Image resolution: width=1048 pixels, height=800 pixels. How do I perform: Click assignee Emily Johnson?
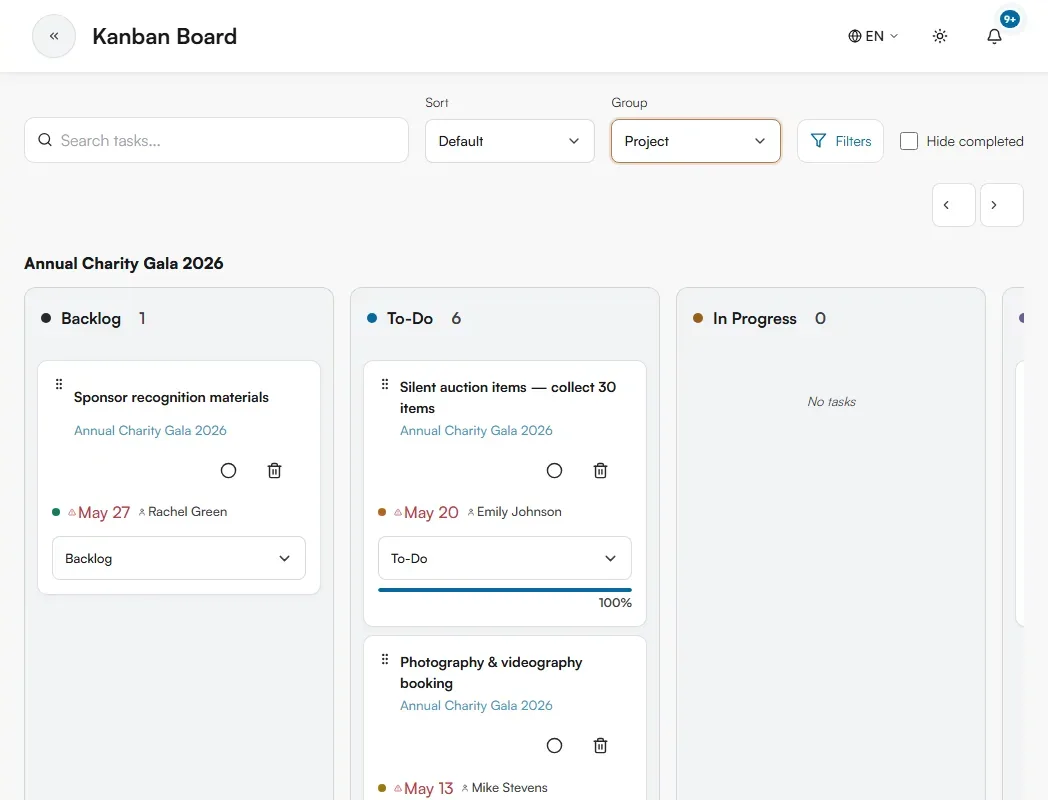(519, 512)
